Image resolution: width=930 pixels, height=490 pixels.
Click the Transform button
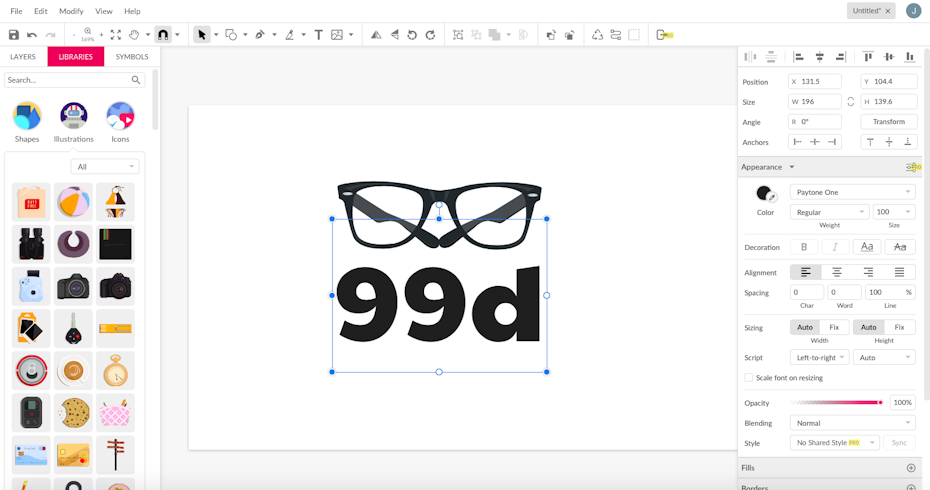click(x=888, y=122)
